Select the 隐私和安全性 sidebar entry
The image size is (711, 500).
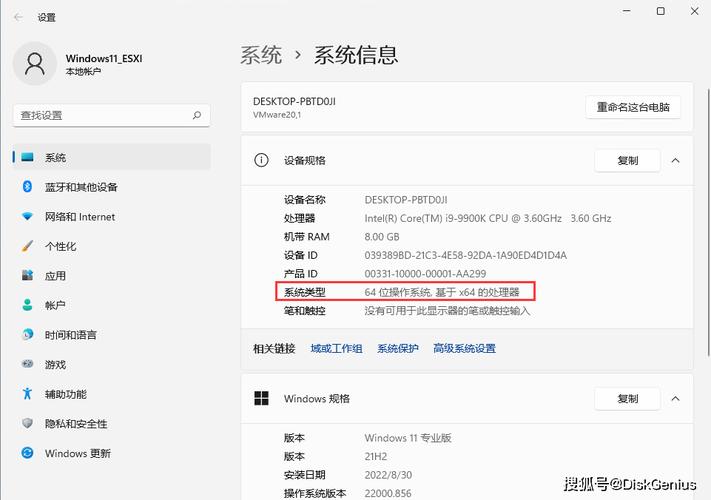tap(112, 423)
